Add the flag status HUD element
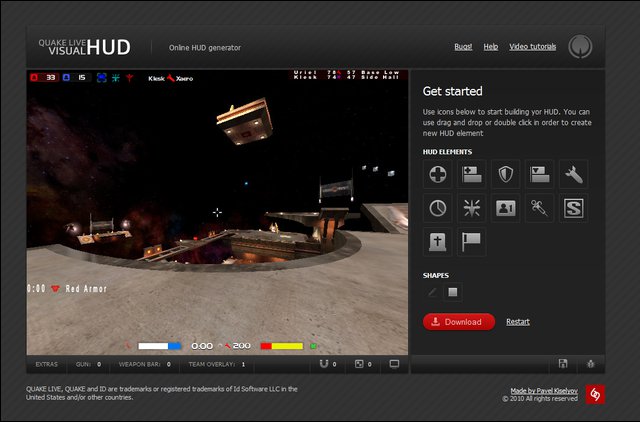Viewport: 640px width, 422px height. [472, 242]
